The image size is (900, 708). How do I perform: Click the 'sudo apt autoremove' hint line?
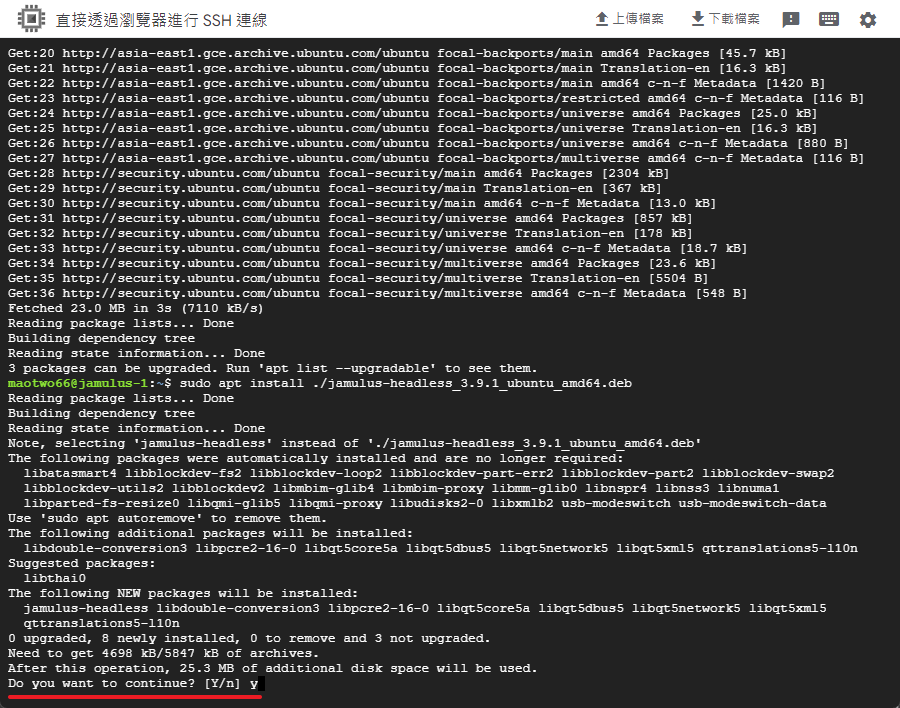tap(167, 518)
